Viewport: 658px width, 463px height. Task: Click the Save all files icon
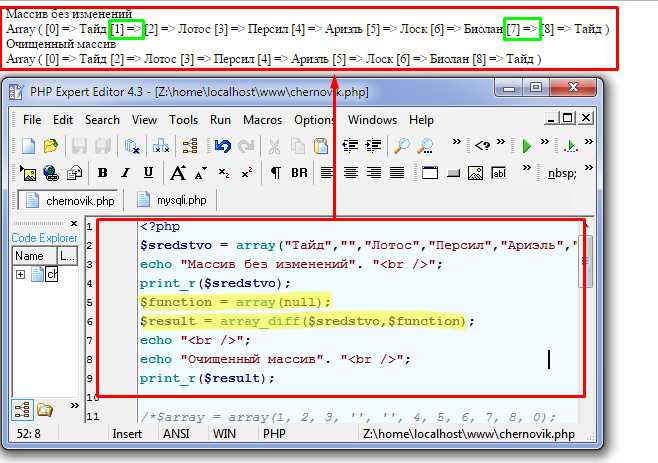[x=103, y=146]
